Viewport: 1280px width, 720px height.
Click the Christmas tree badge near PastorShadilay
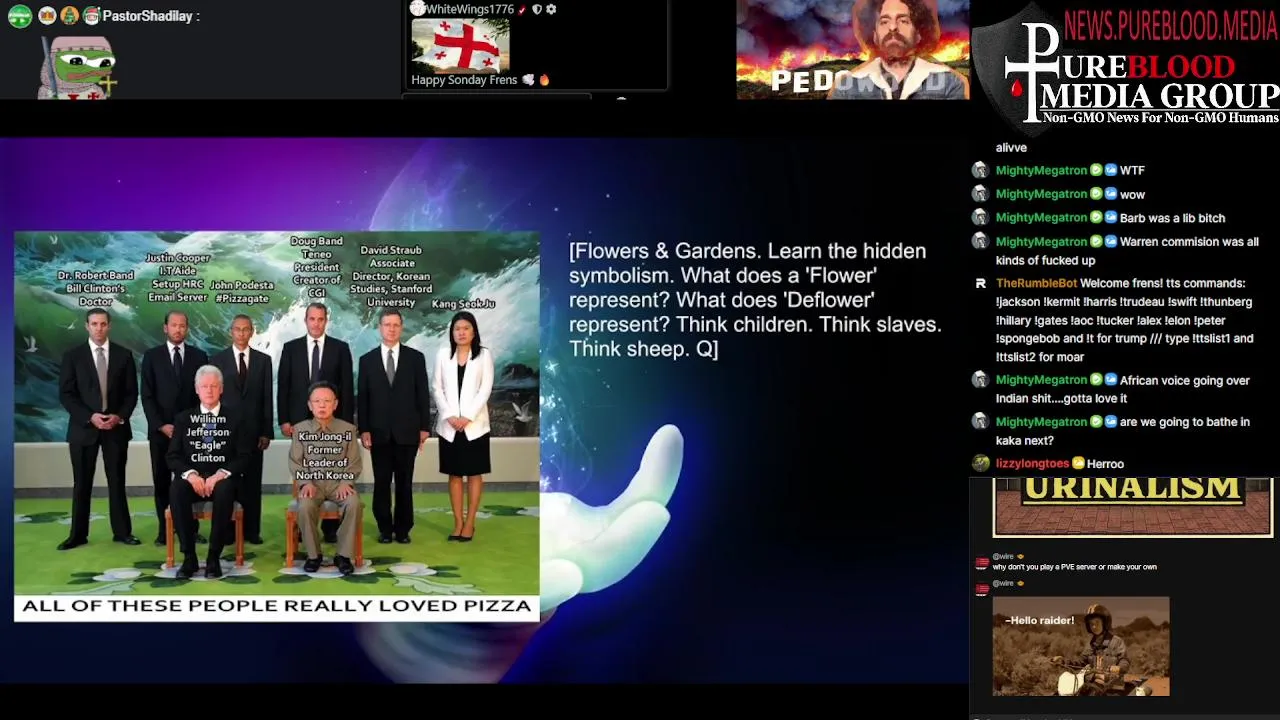point(69,16)
